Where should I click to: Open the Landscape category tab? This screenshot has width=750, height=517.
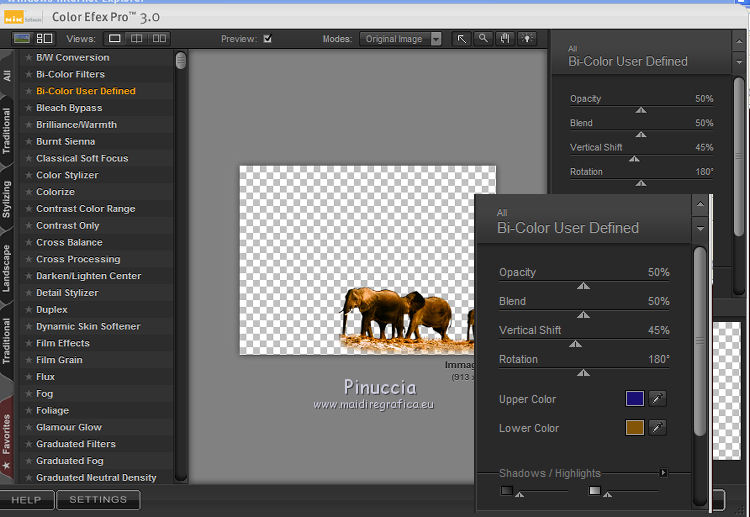(x=7, y=268)
